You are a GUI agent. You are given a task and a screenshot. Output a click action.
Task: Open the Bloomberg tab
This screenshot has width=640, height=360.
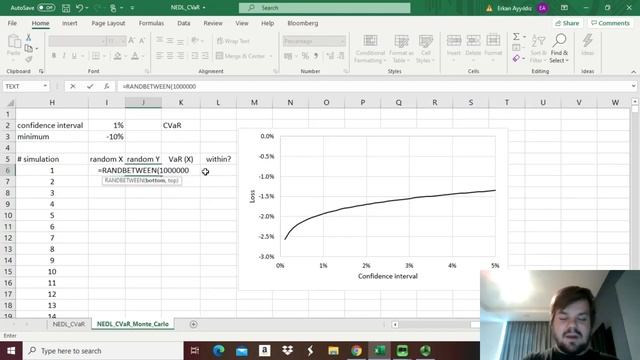tap(303, 23)
